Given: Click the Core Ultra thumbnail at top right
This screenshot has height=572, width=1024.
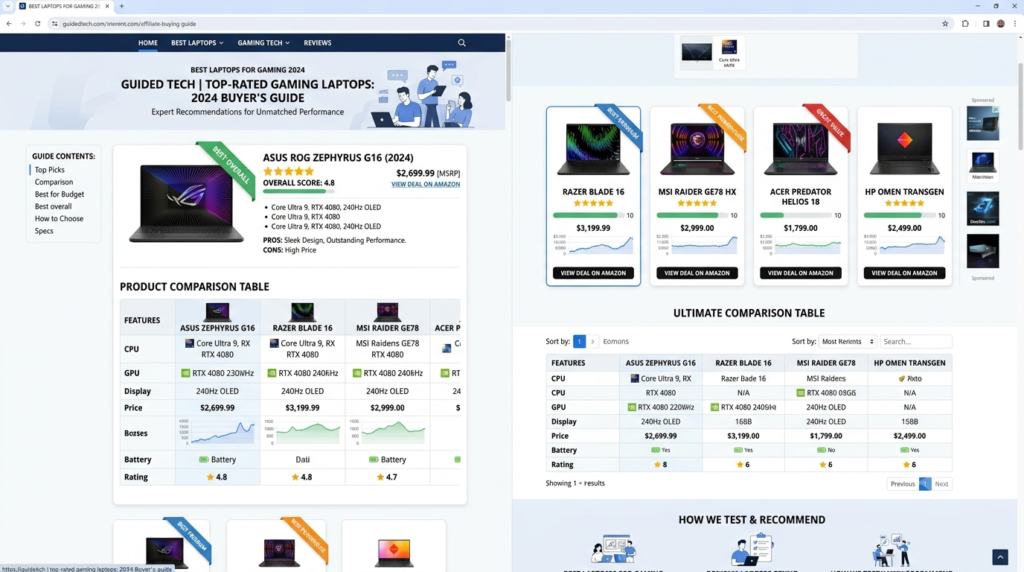Looking at the screenshot, I should [x=729, y=53].
